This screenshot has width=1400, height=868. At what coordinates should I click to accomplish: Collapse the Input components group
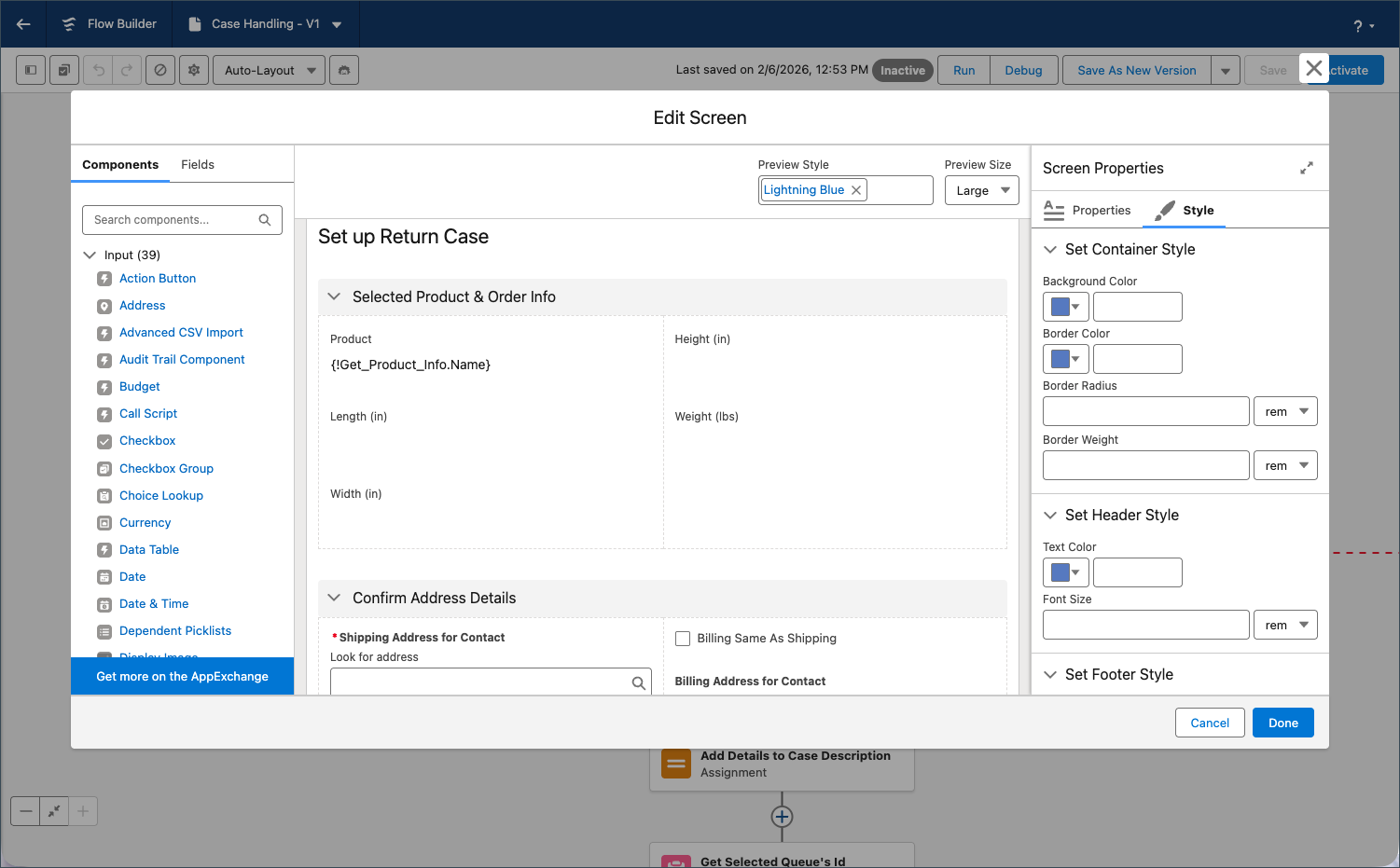coord(90,255)
